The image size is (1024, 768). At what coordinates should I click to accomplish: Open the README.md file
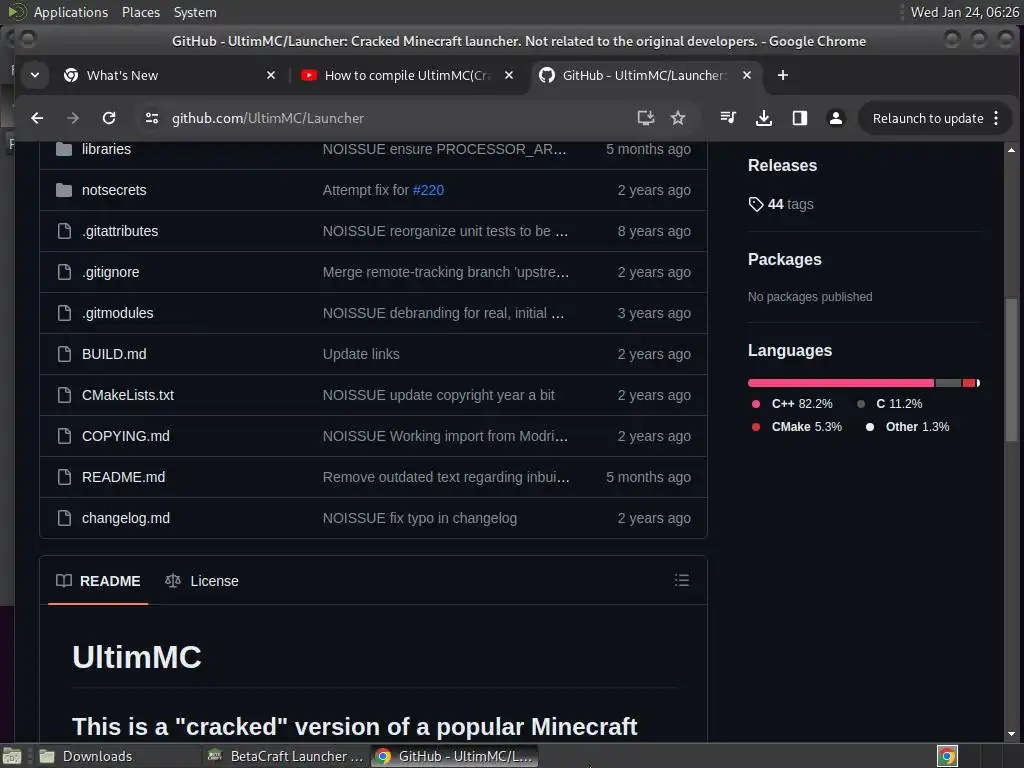pyautogui.click(x=123, y=477)
